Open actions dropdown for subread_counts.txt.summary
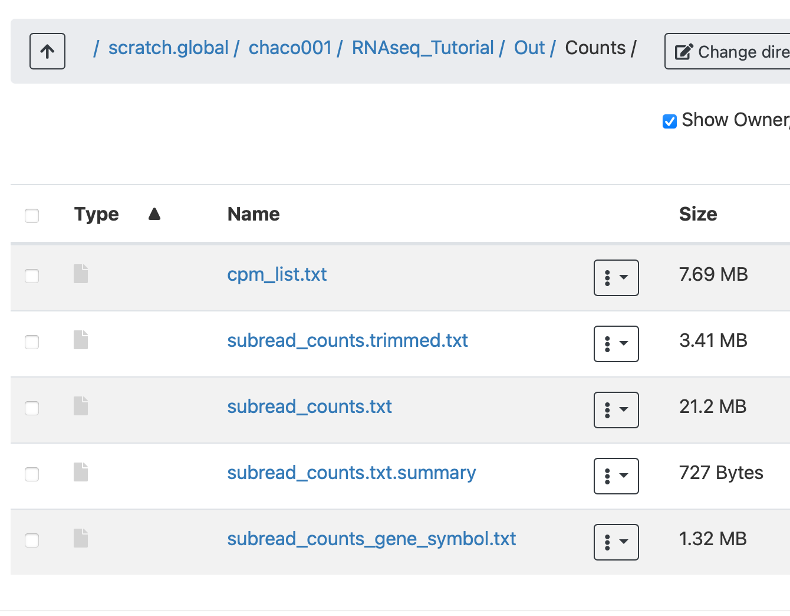Screen dimensions: 790x616 616,476
